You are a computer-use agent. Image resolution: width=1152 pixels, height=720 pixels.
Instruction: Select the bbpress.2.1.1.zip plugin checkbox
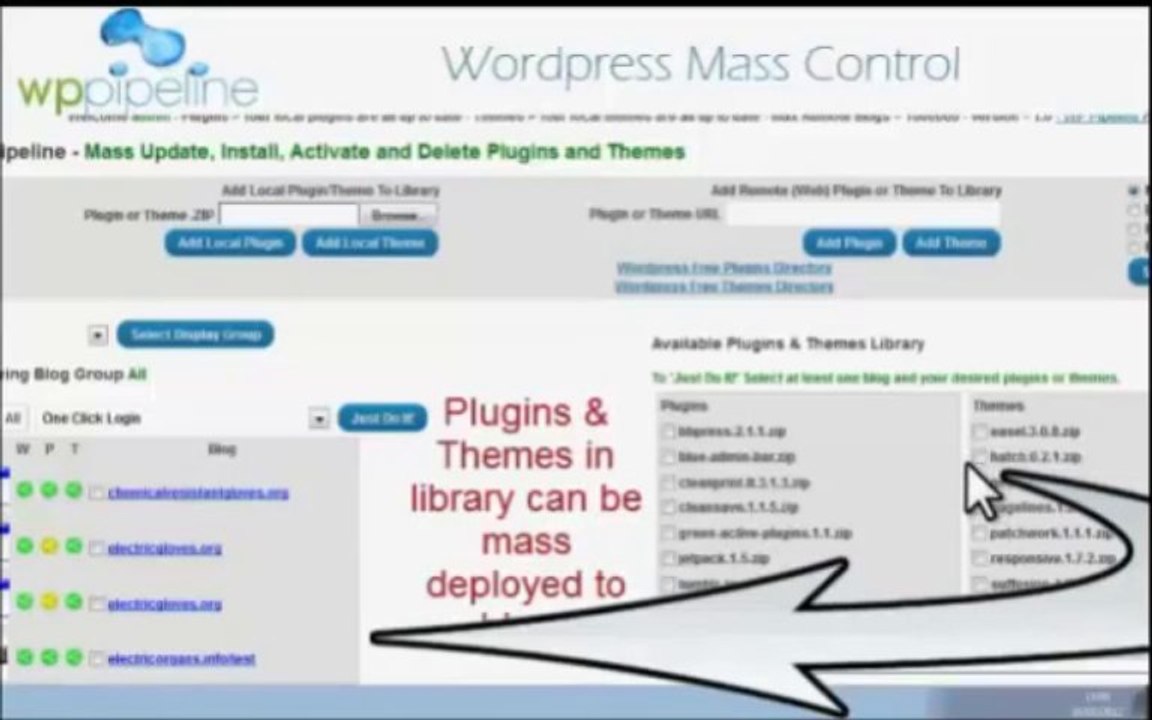pyautogui.click(x=668, y=432)
